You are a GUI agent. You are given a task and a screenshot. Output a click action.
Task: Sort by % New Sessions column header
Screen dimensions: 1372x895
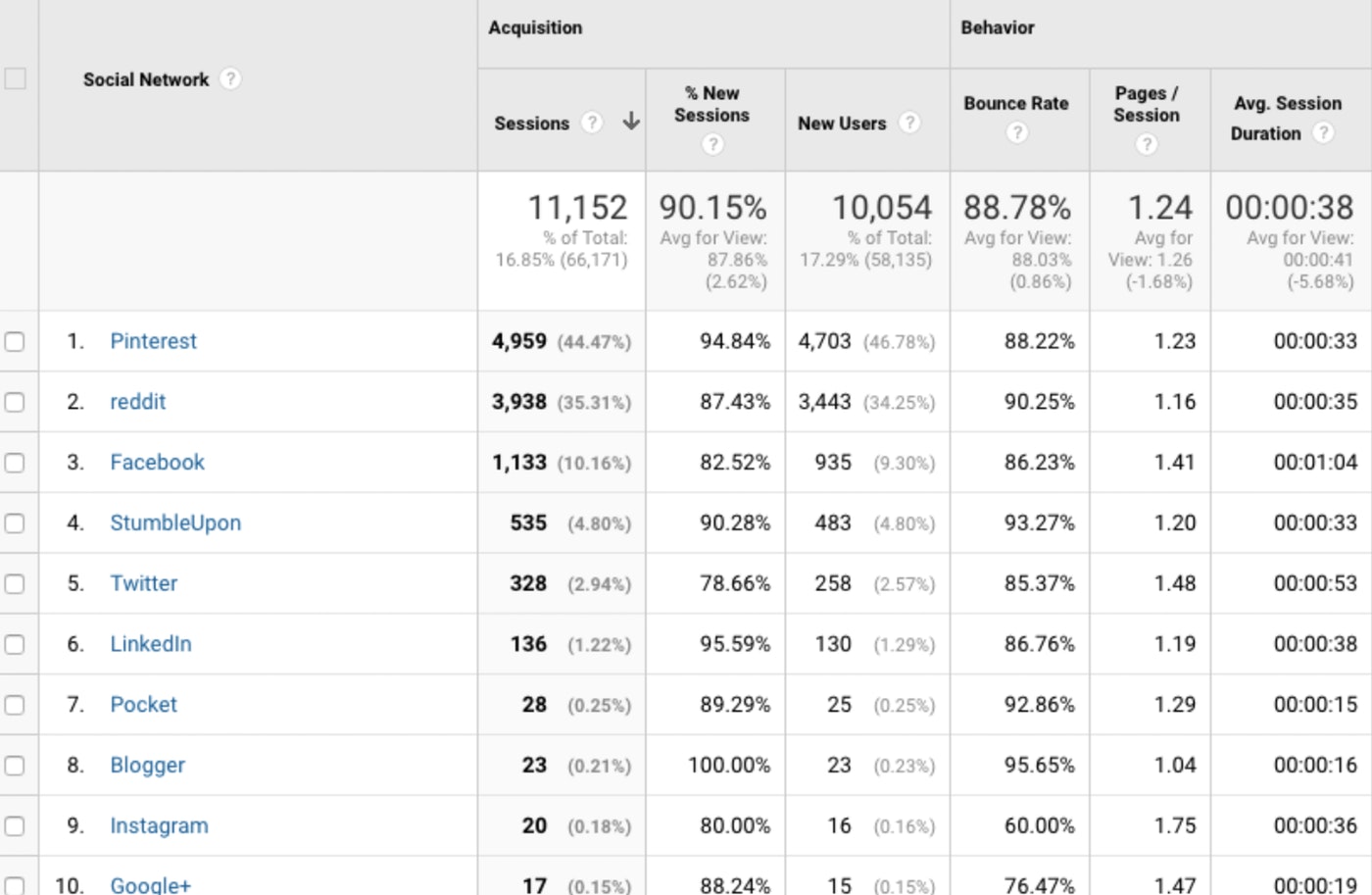tap(712, 104)
